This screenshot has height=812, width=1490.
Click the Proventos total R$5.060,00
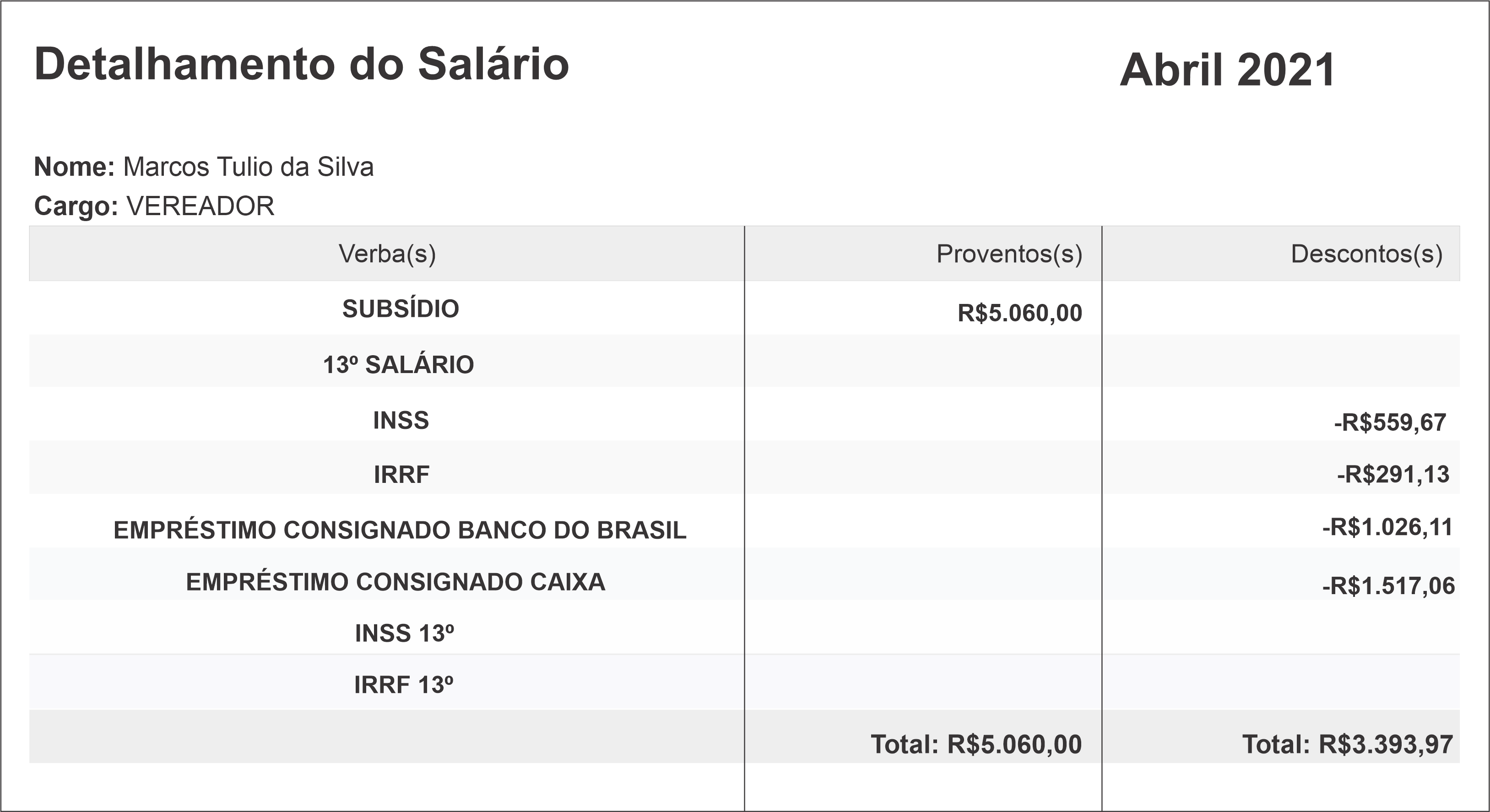point(976,745)
